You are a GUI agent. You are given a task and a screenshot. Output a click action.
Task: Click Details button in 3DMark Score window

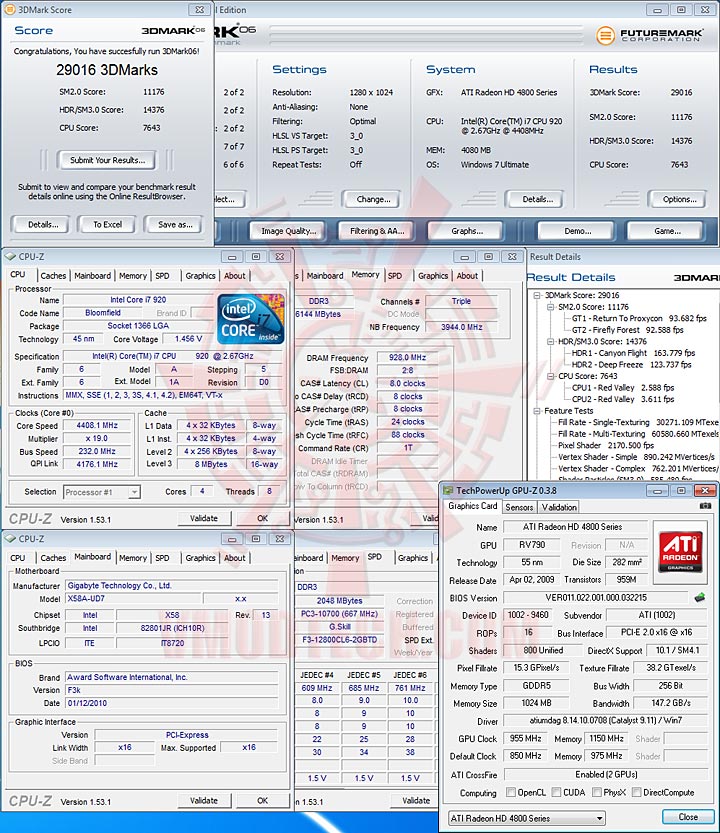coord(43,225)
